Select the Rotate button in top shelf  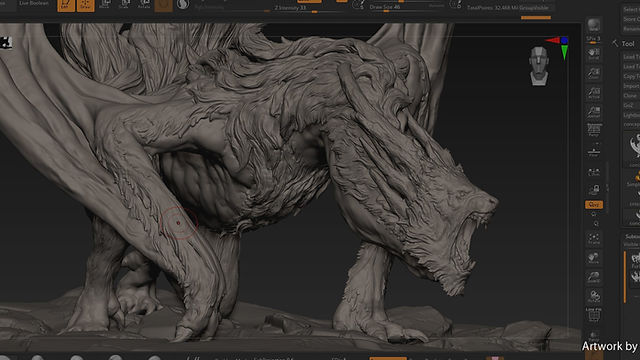(144, 4)
